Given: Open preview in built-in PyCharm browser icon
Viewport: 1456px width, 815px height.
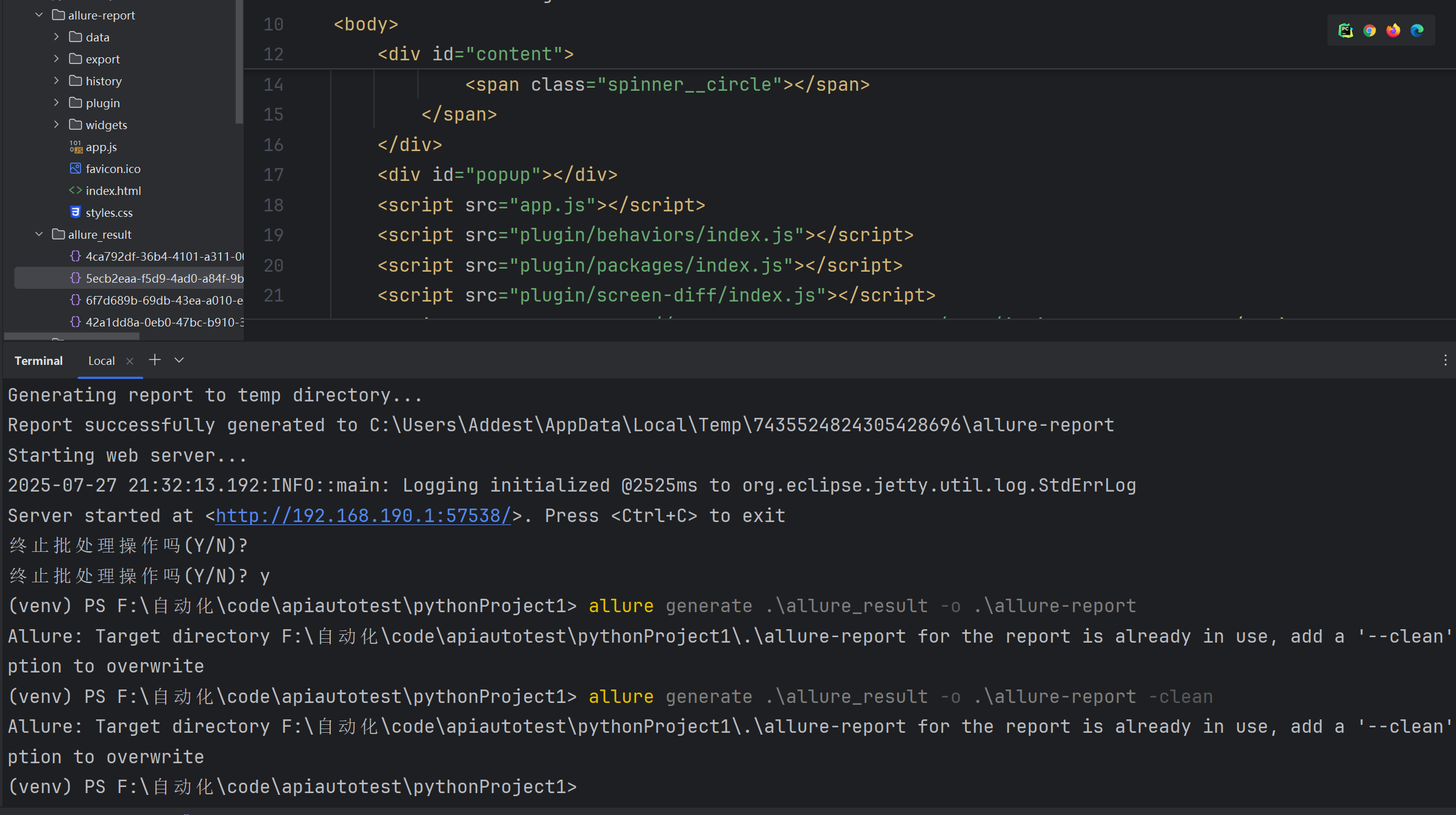Looking at the screenshot, I should (x=1345, y=30).
